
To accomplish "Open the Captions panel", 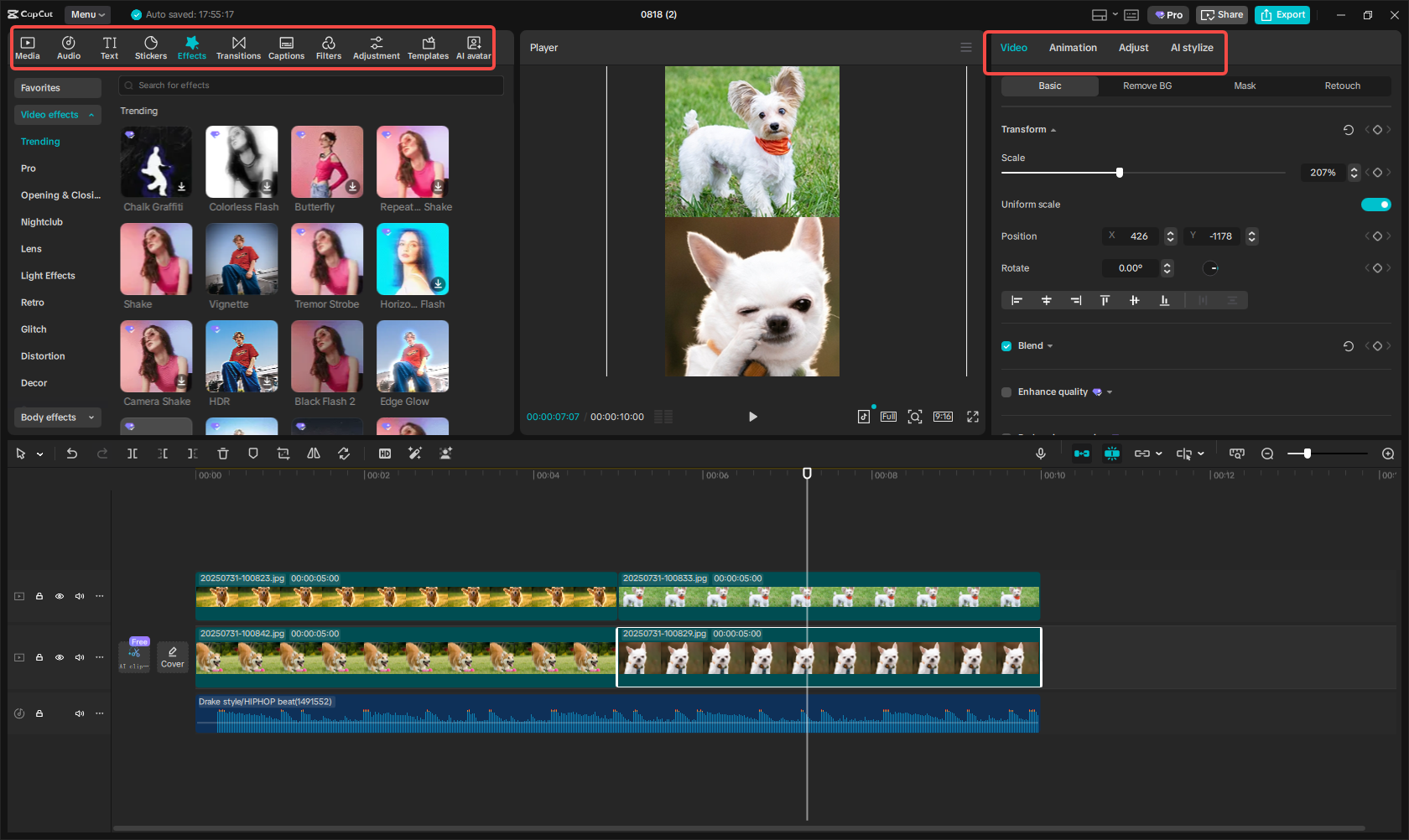I will [x=286, y=47].
